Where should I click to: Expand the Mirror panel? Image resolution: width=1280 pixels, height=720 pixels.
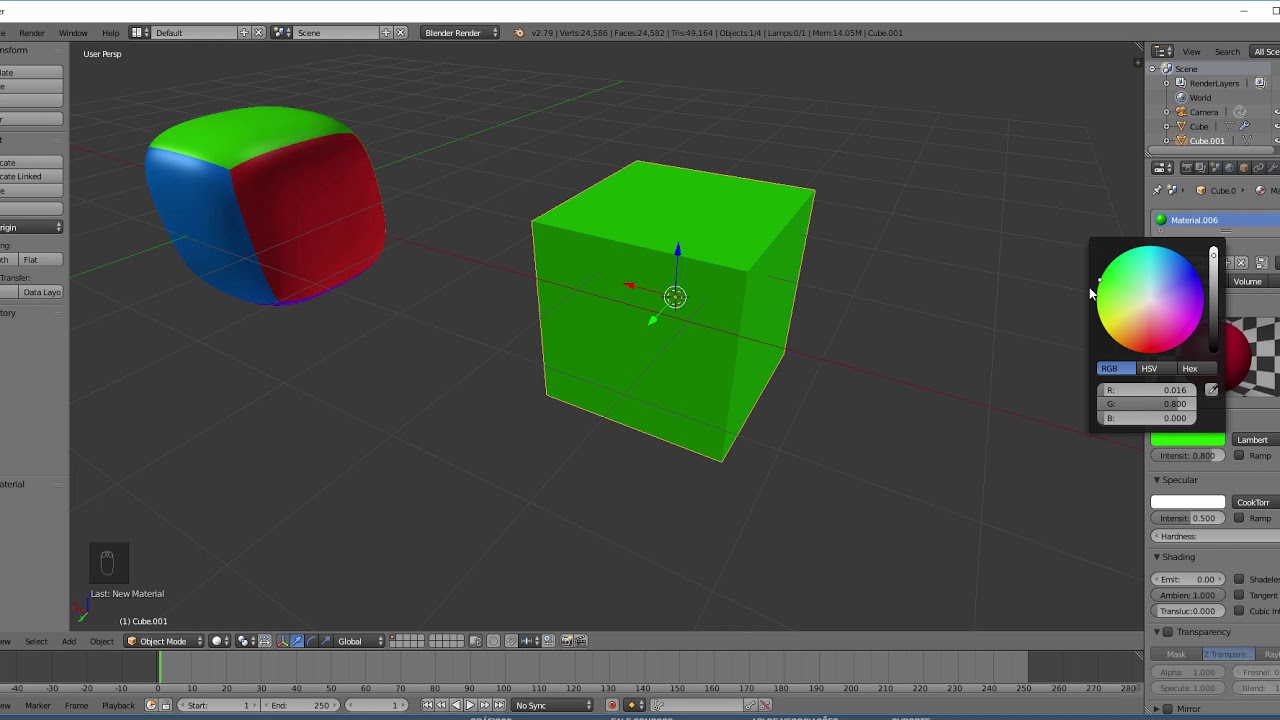pyautogui.click(x=1157, y=709)
